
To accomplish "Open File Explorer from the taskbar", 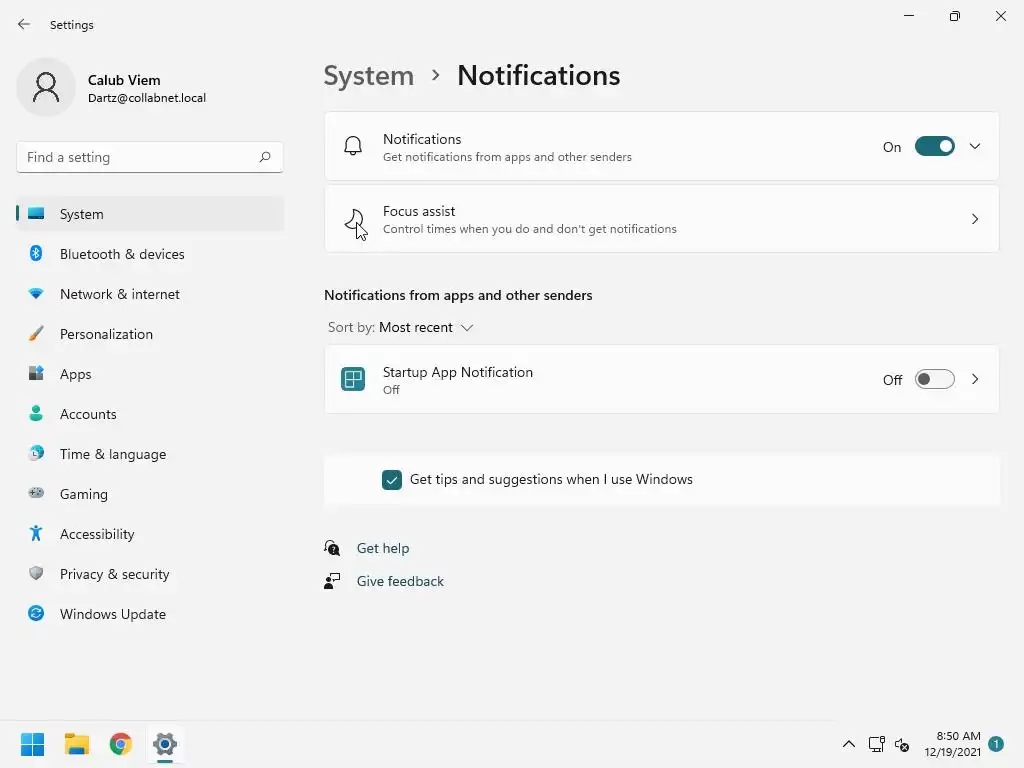I will pos(77,744).
